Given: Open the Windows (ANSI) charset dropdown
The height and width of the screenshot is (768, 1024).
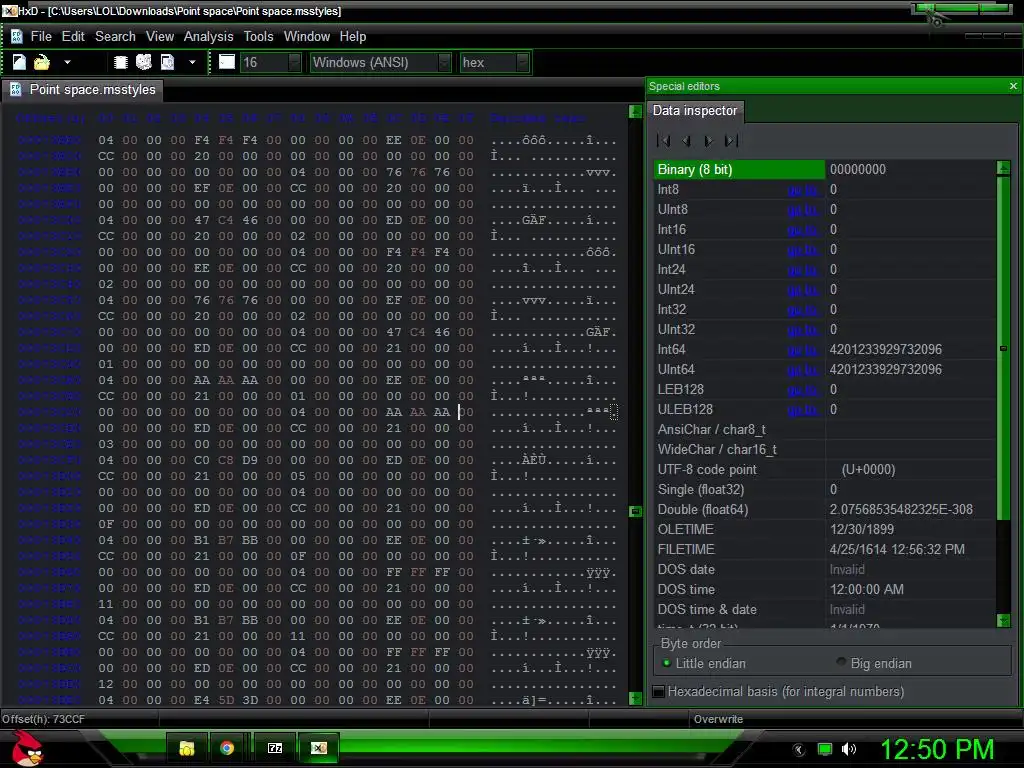Looking at the screenshot, I should [445, 62].
